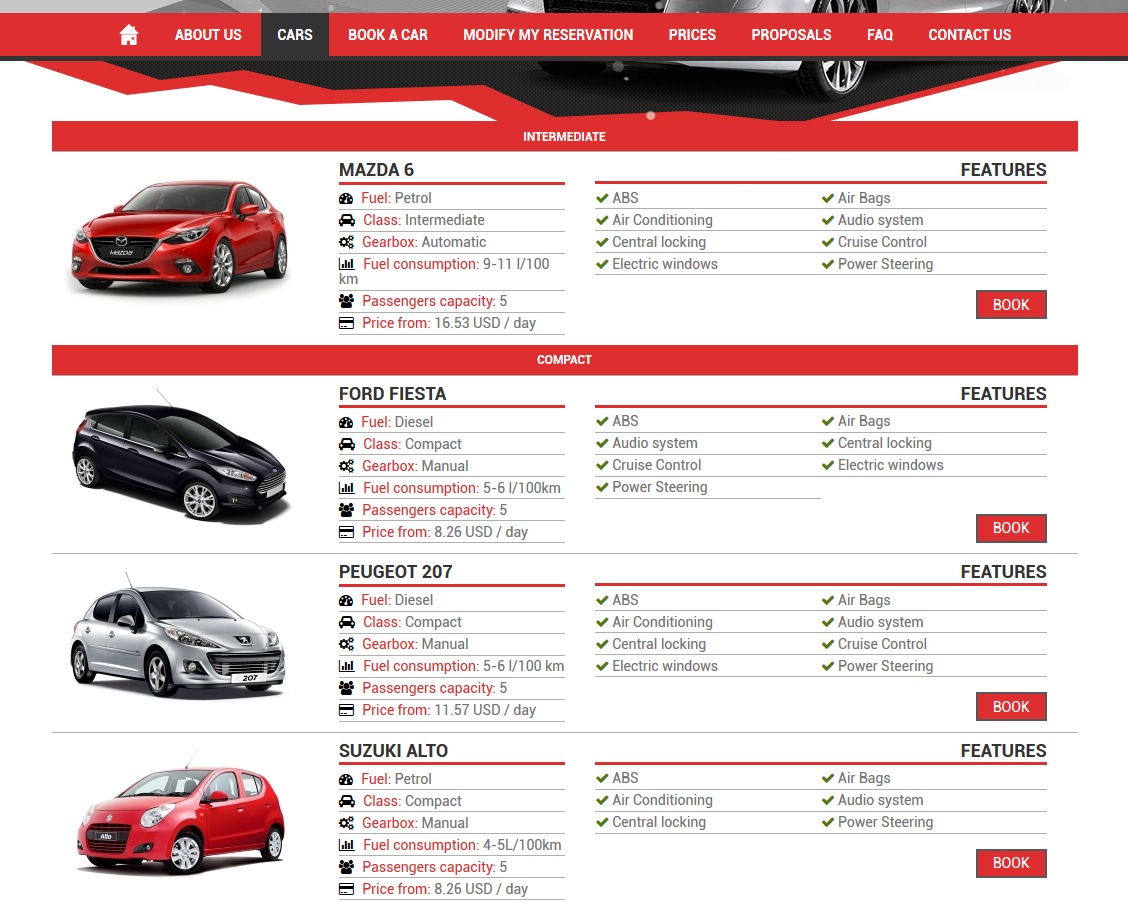Image resolution: width=1128 pixels, height=909 pixels.
Task: Click the Ford Fiesta Electric windows feature
Action: point(891,465)
